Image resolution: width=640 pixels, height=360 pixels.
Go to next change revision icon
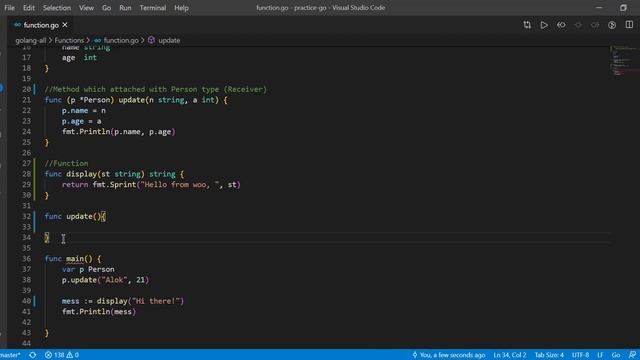pyautogui.click(x=595, y=25)
